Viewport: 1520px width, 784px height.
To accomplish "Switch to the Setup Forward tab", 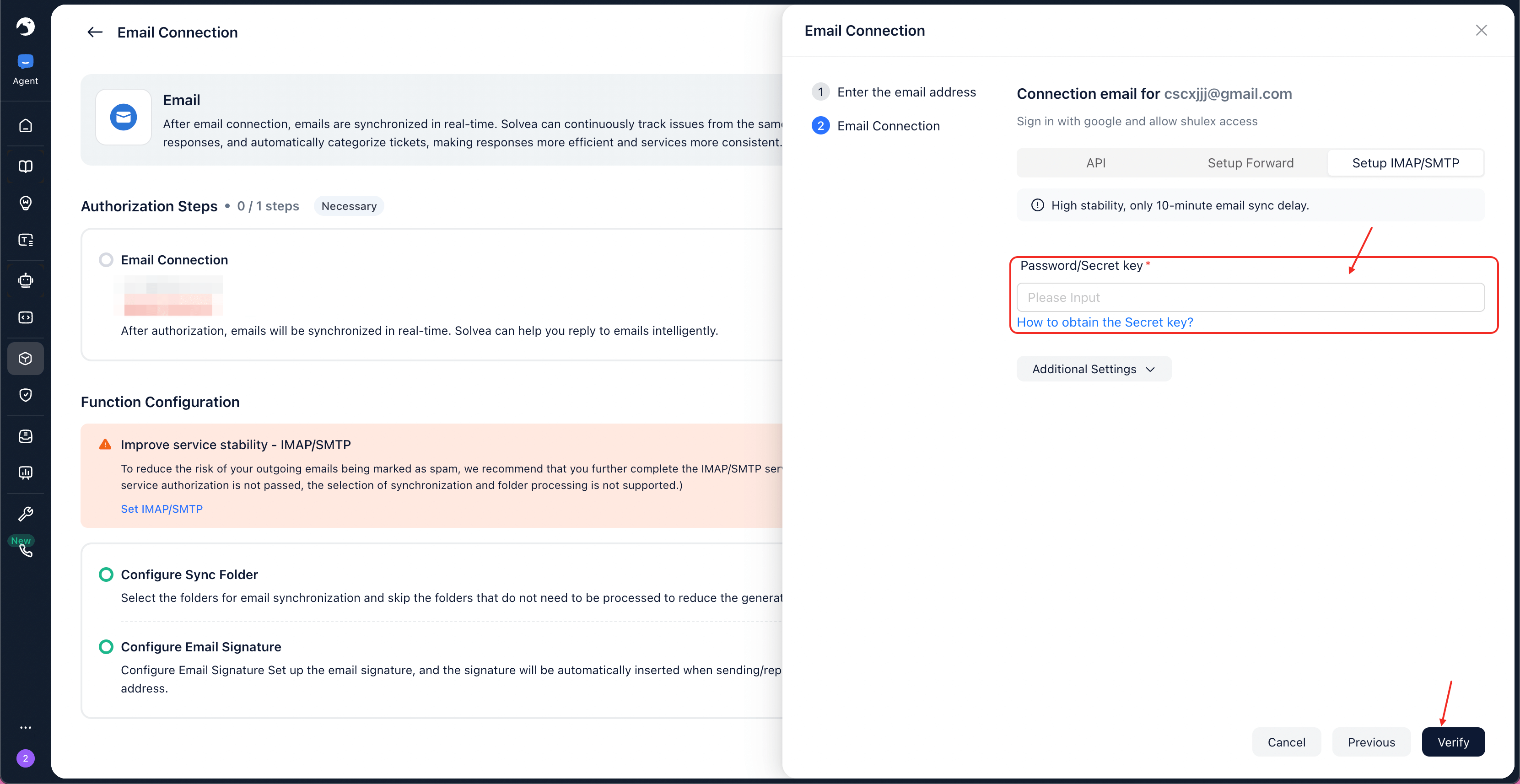I will (1250, 163).
